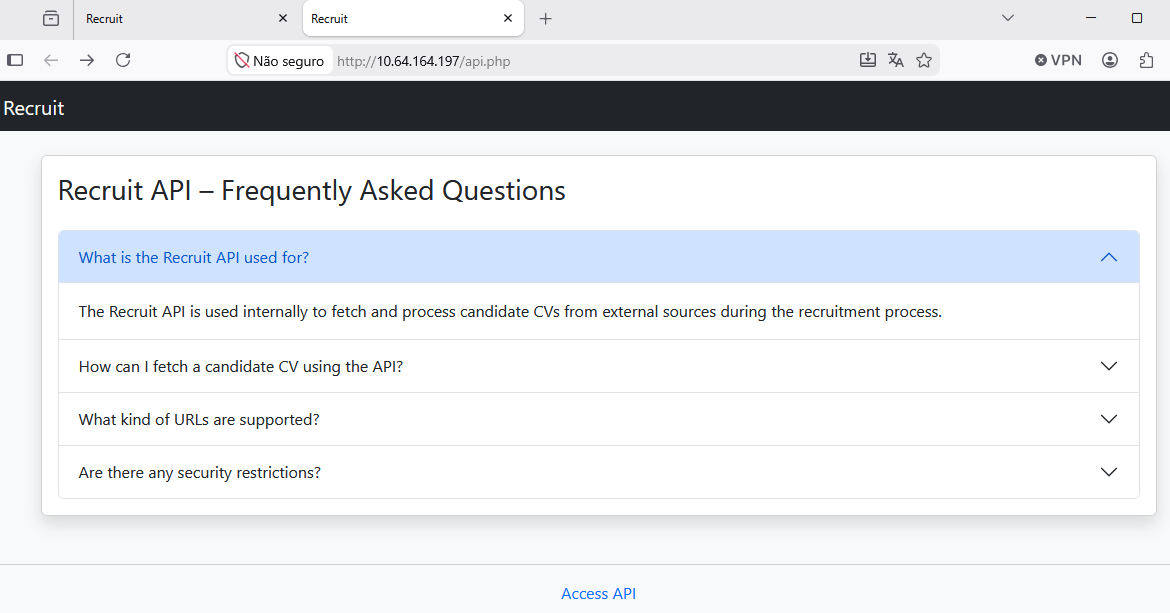This screenshot has height=613, width=1170.
Task: Maximize the browser window
Action: point(1137,18)
